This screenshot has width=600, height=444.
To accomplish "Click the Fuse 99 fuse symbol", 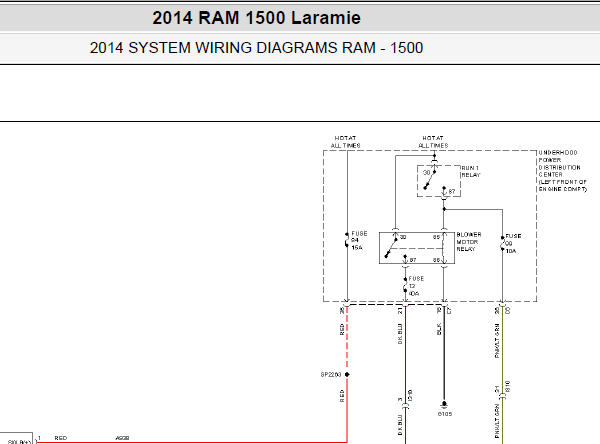I will coord(502,244).
